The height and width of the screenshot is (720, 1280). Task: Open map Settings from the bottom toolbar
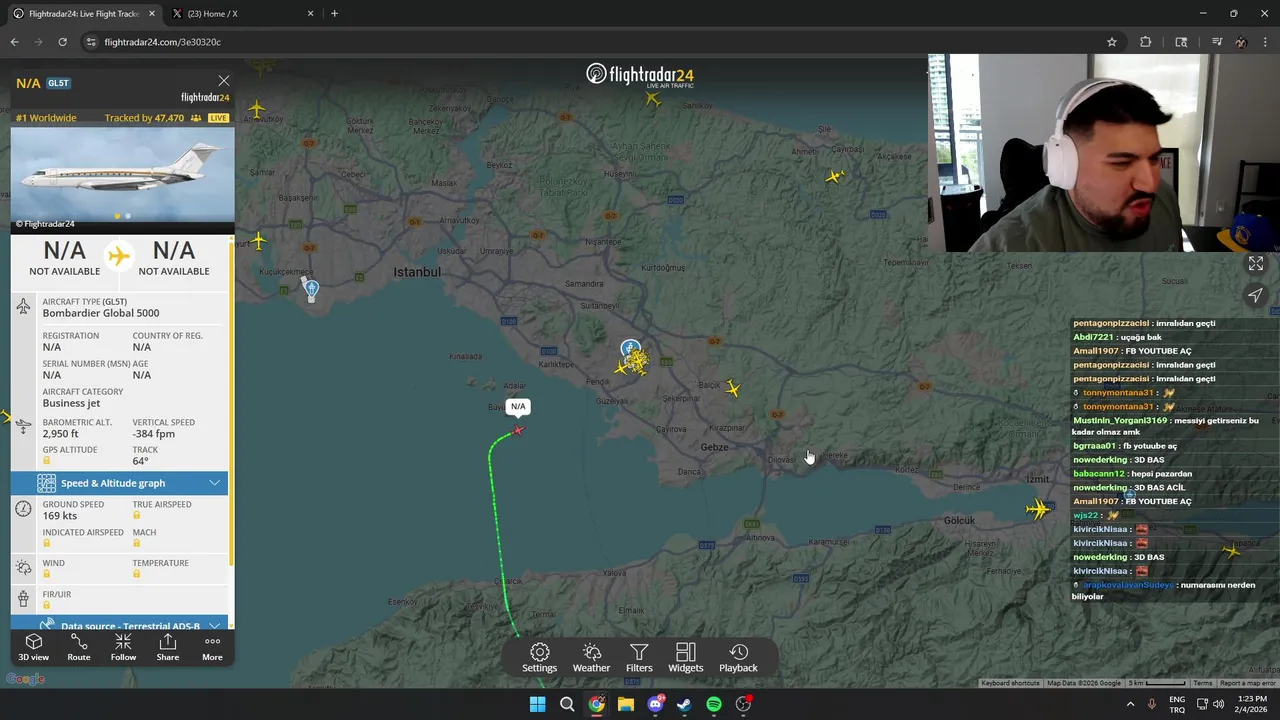[539, 658]
